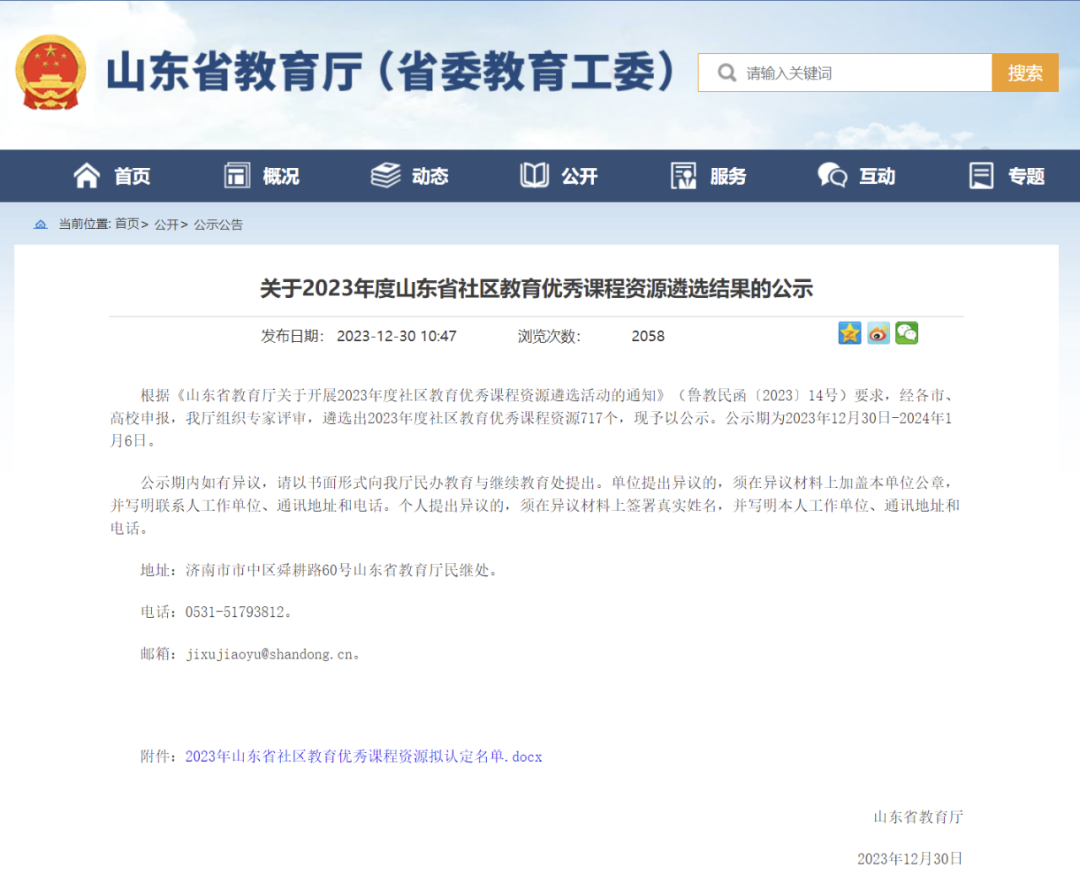Click the breadcrumb location icon

pos(41,225)
